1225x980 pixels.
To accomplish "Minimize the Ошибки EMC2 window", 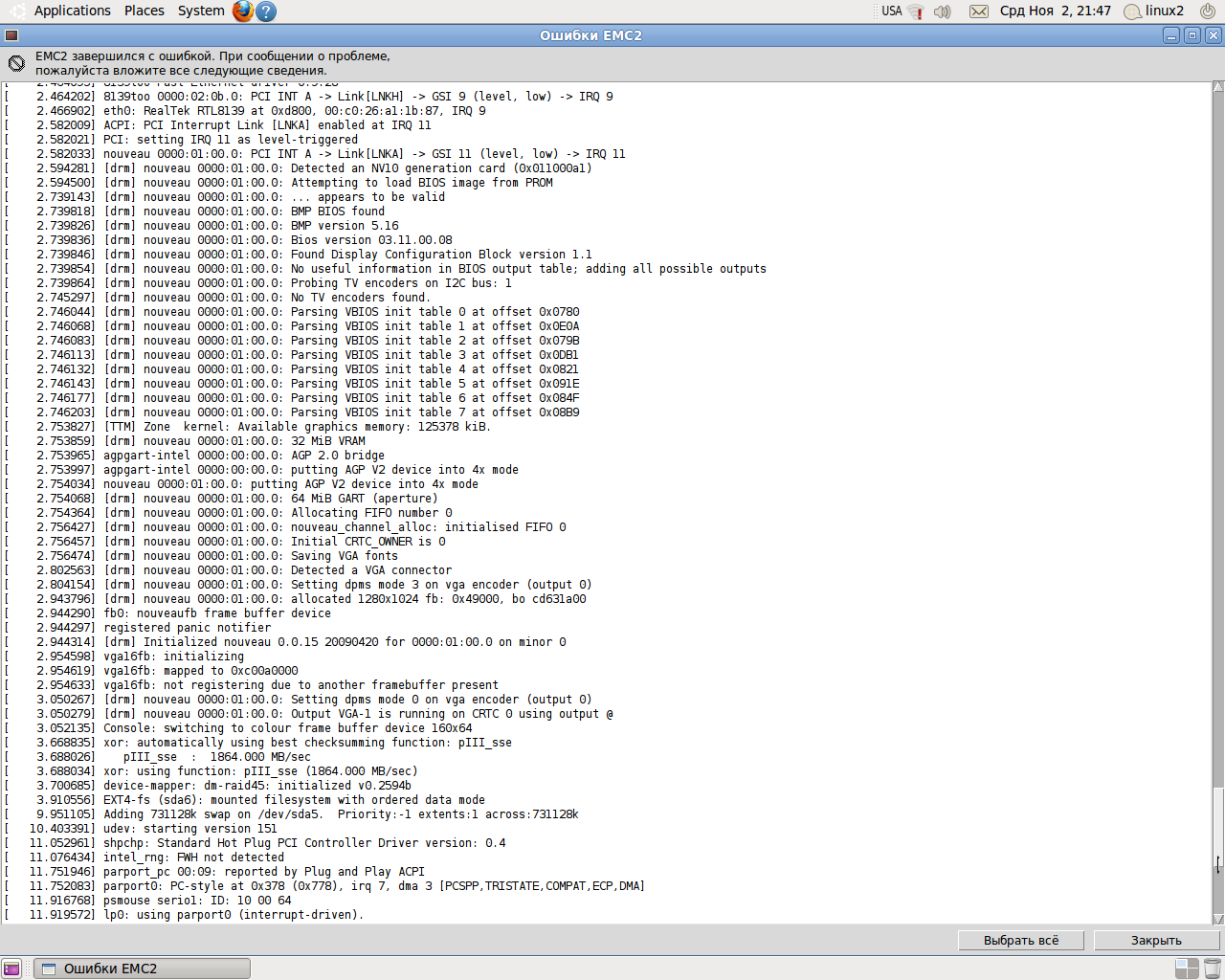I will (1171, 35).
